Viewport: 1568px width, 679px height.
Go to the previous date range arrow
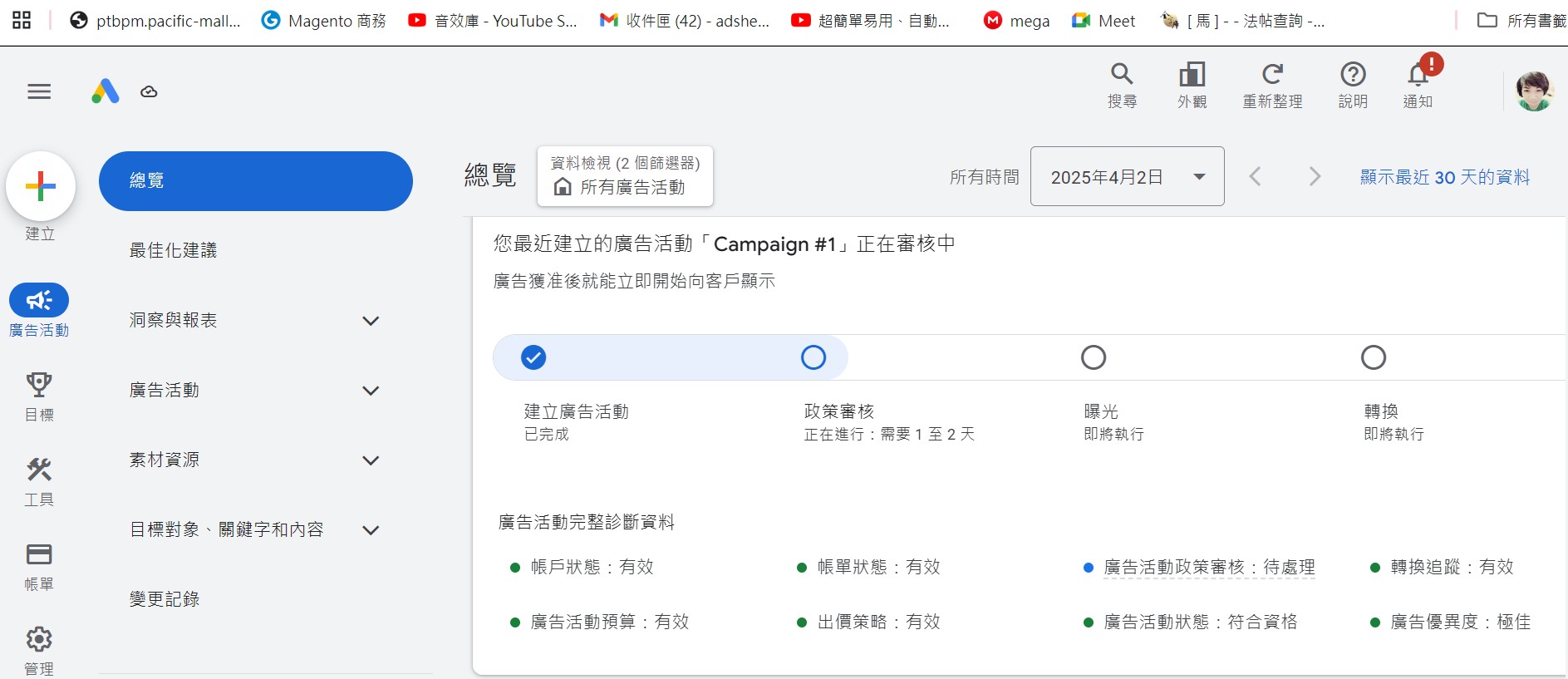click(1256, 176)
